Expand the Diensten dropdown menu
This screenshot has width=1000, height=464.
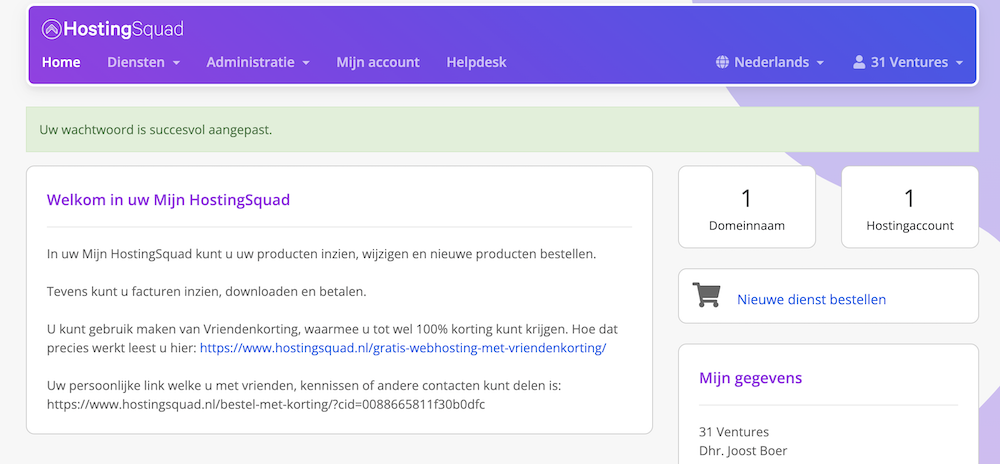tap(143, 62)
